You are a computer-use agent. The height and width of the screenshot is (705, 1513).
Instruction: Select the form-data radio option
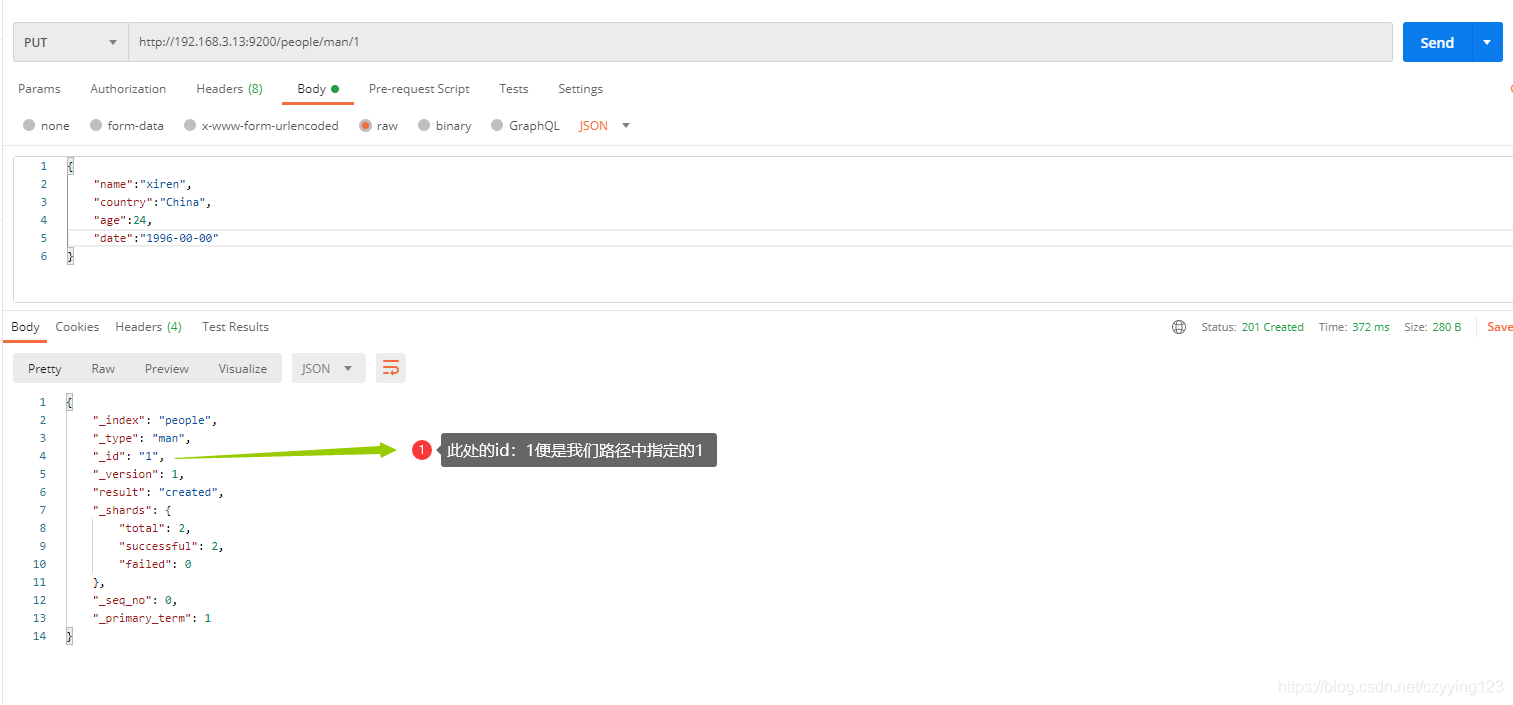point(96,126)
